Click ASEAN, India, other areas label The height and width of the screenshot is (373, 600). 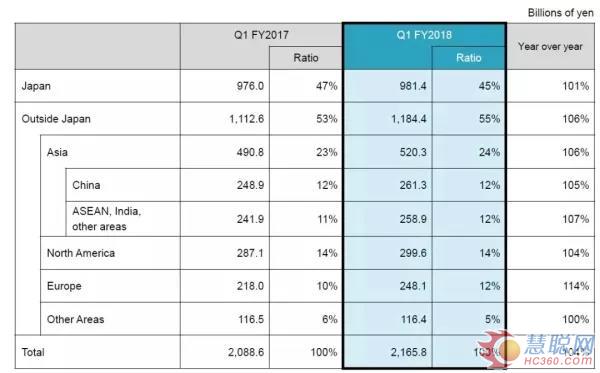click(x=107, y=219)
